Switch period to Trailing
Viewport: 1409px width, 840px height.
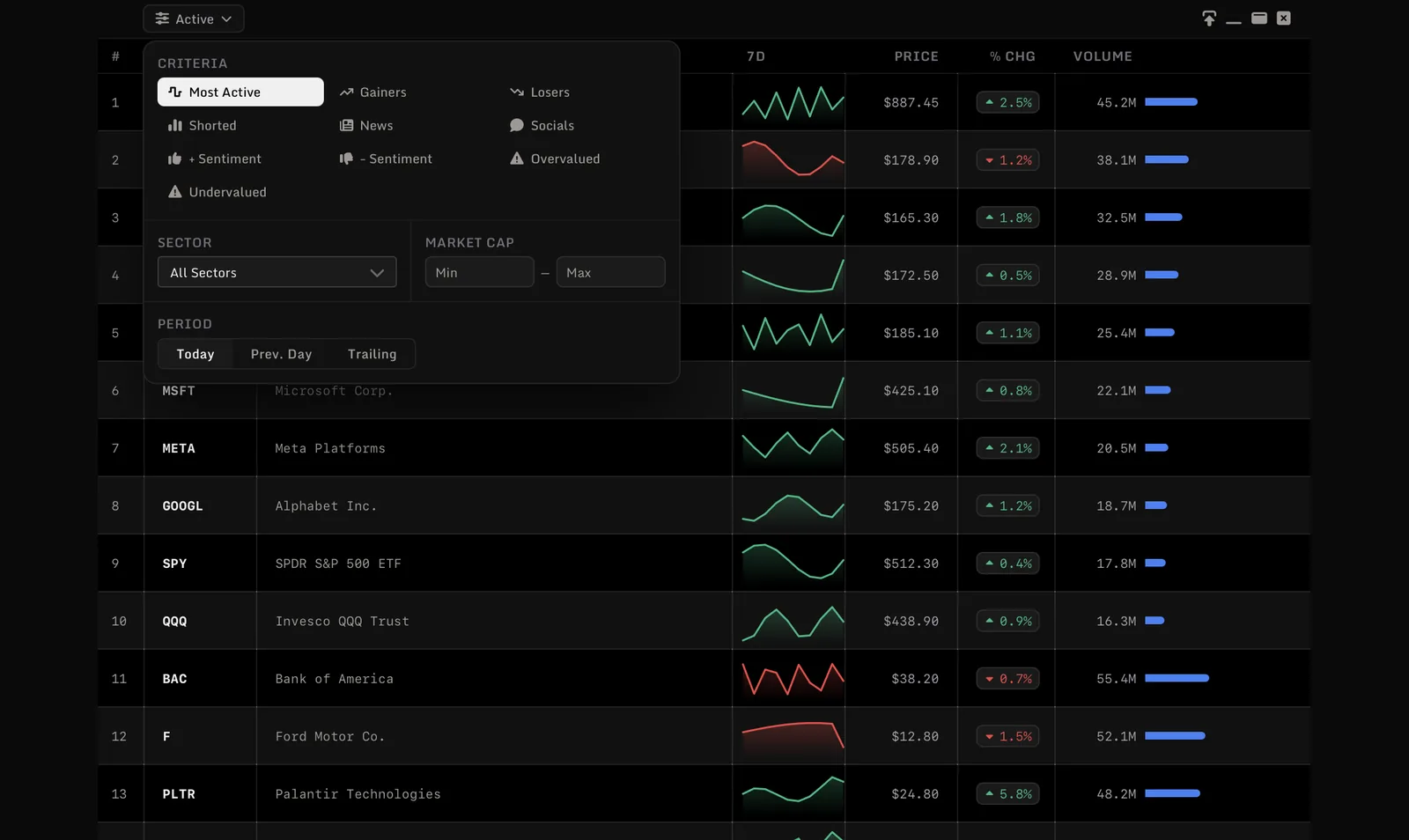click(x=372, y=354)
